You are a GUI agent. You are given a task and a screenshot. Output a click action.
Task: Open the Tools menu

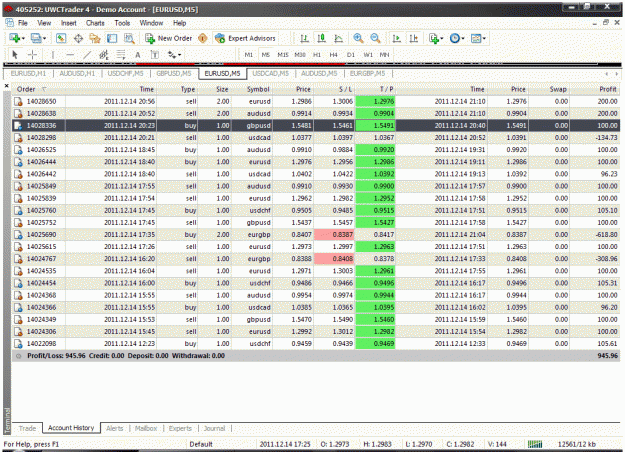coord(122,23)
